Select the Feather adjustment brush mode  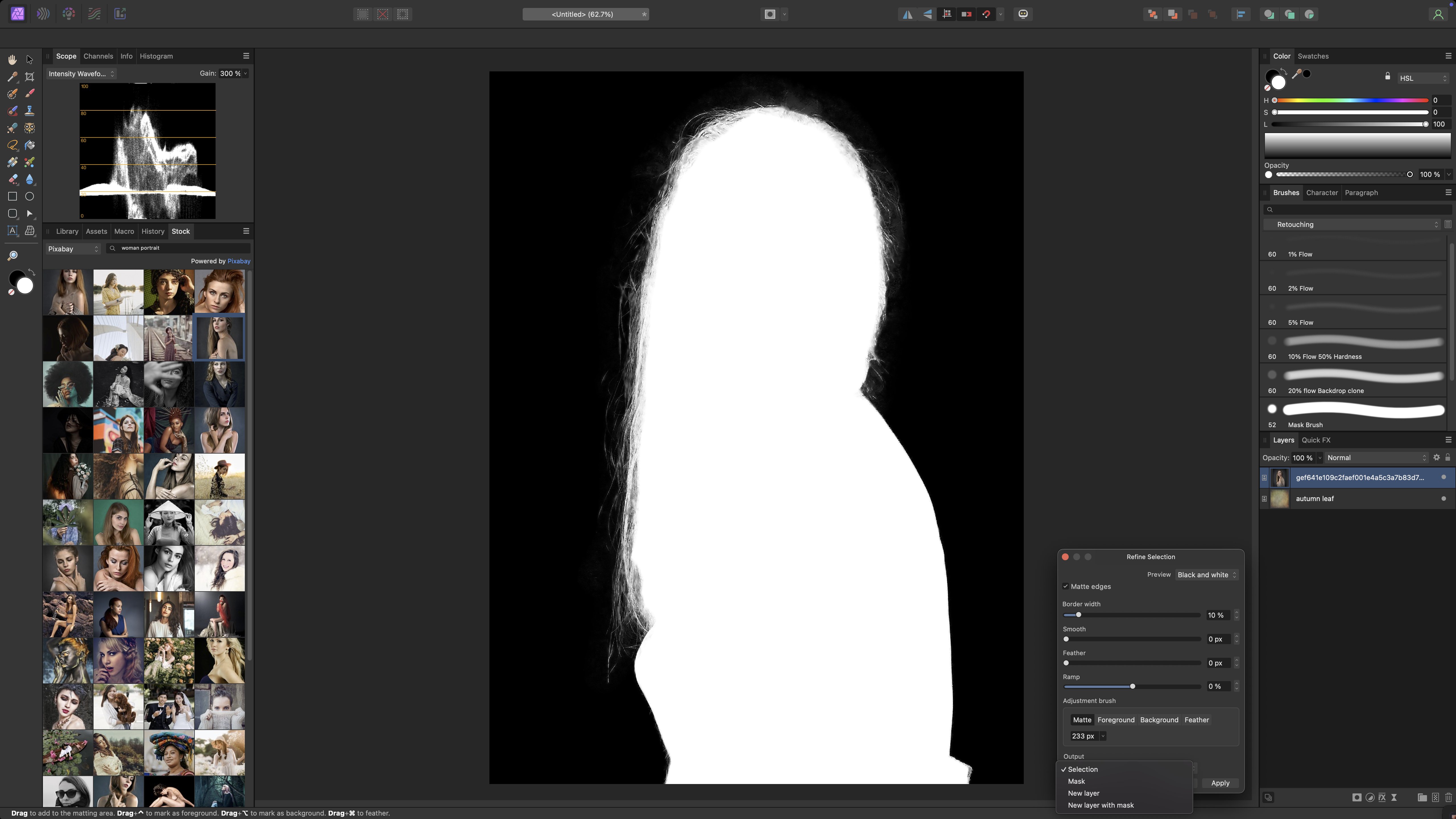point(1197,719)
